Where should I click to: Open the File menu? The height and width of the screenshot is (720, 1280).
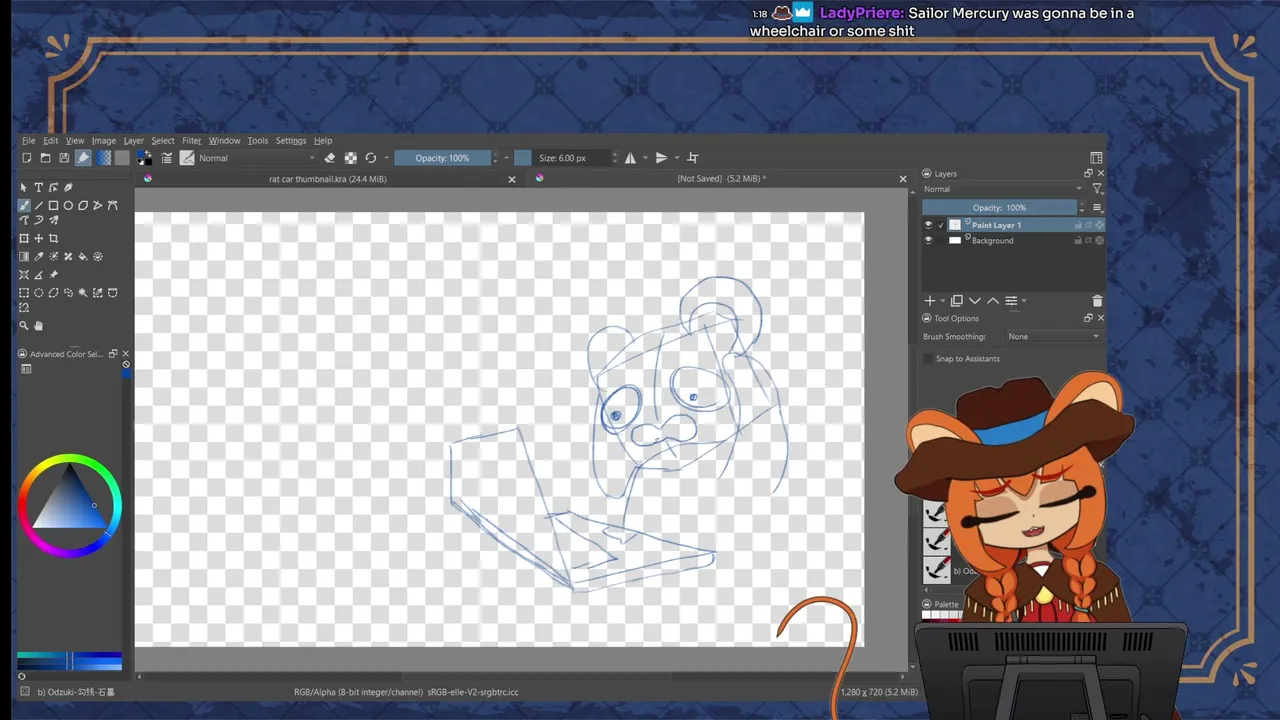tap(29, 141)
